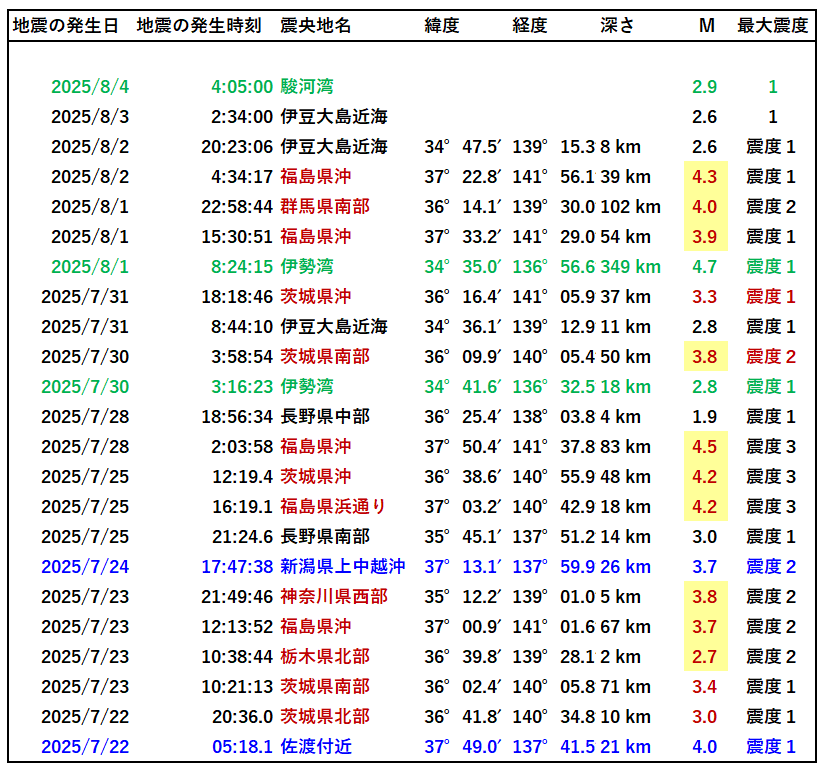Select the time cell 8:24:15
823x771 pixels.
242,267
